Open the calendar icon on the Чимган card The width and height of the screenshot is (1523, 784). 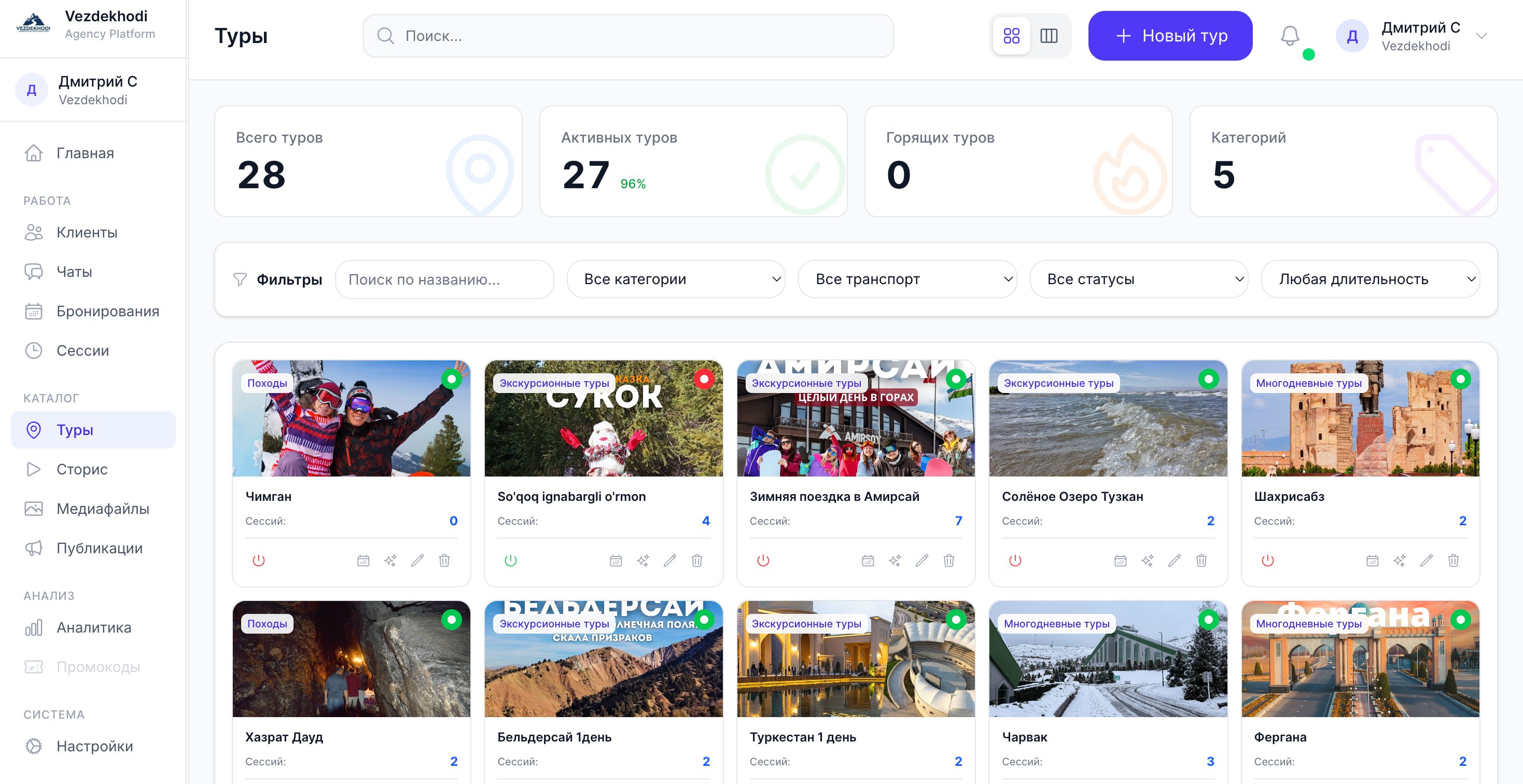pyautogui.click(x=363, y=561)
